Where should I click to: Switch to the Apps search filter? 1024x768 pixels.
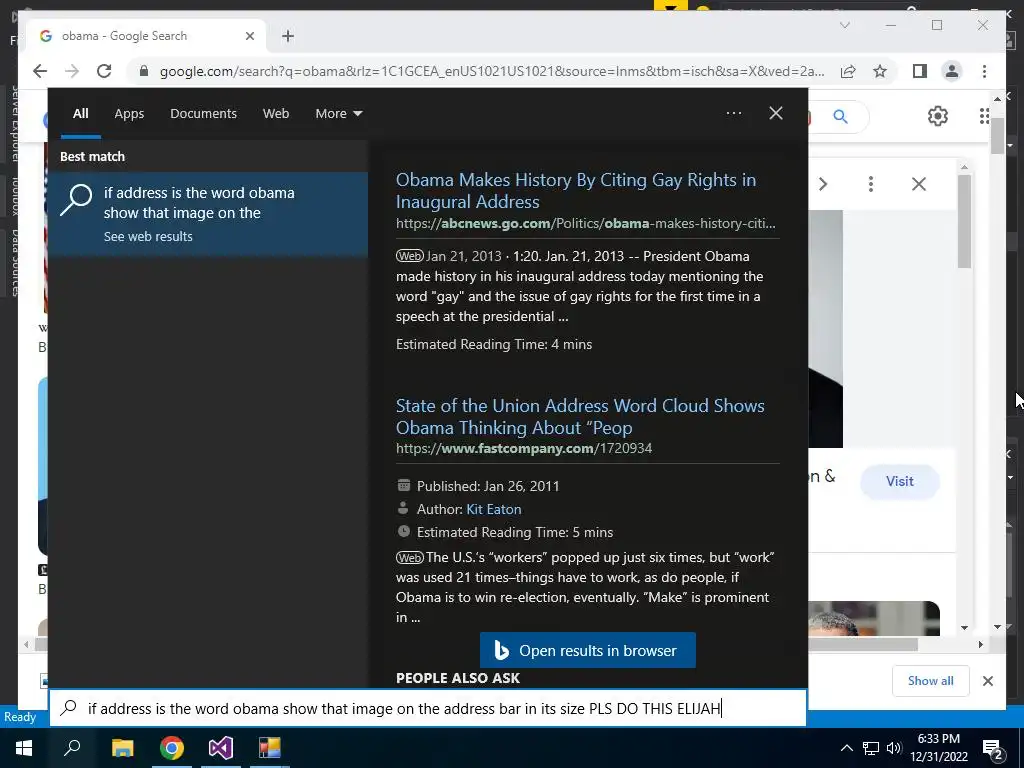click(x=129, y=114)
